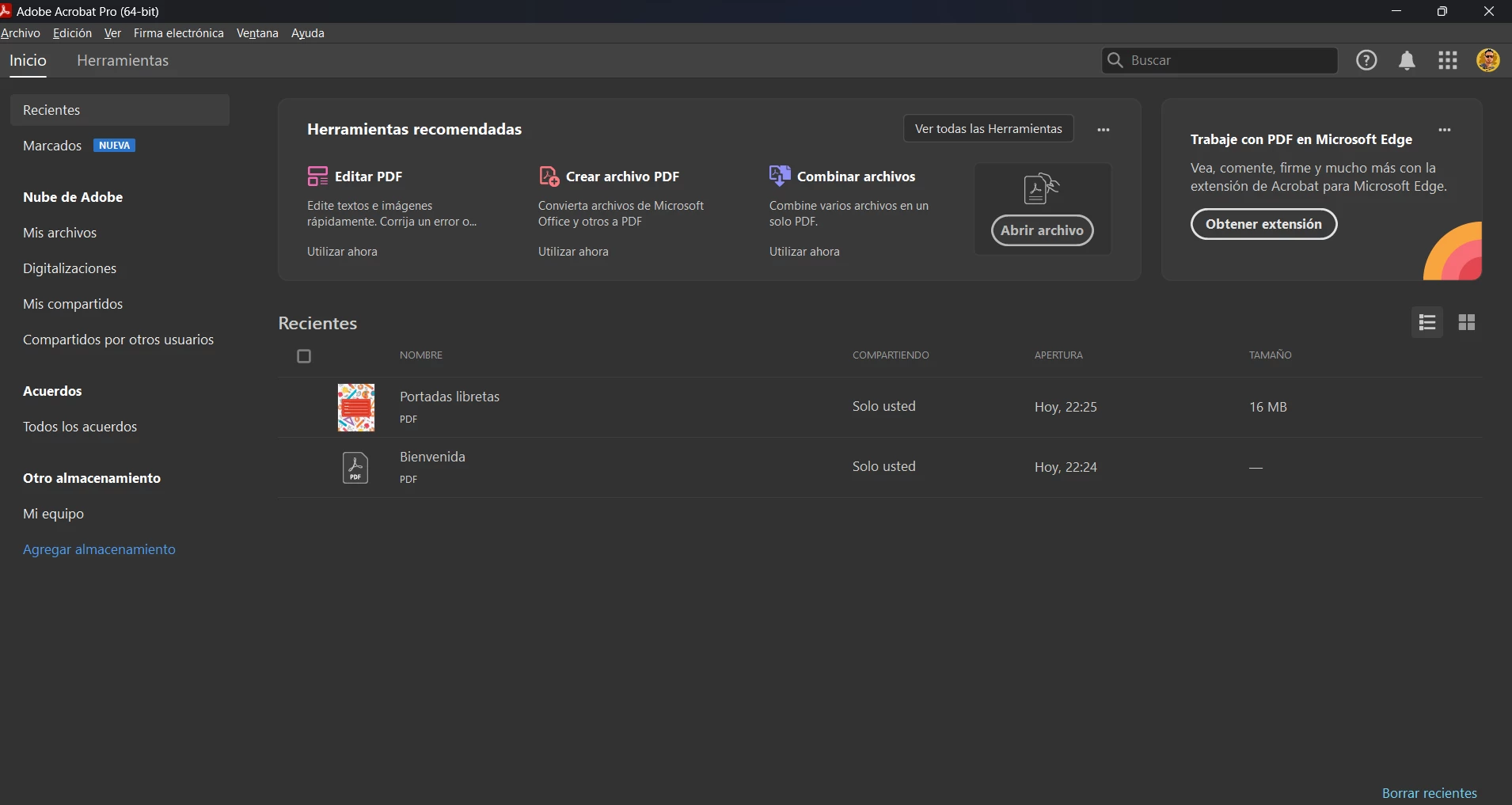Open the Ver menu
The height and width of the screenshot is (805, 1512).
[112, 33]
